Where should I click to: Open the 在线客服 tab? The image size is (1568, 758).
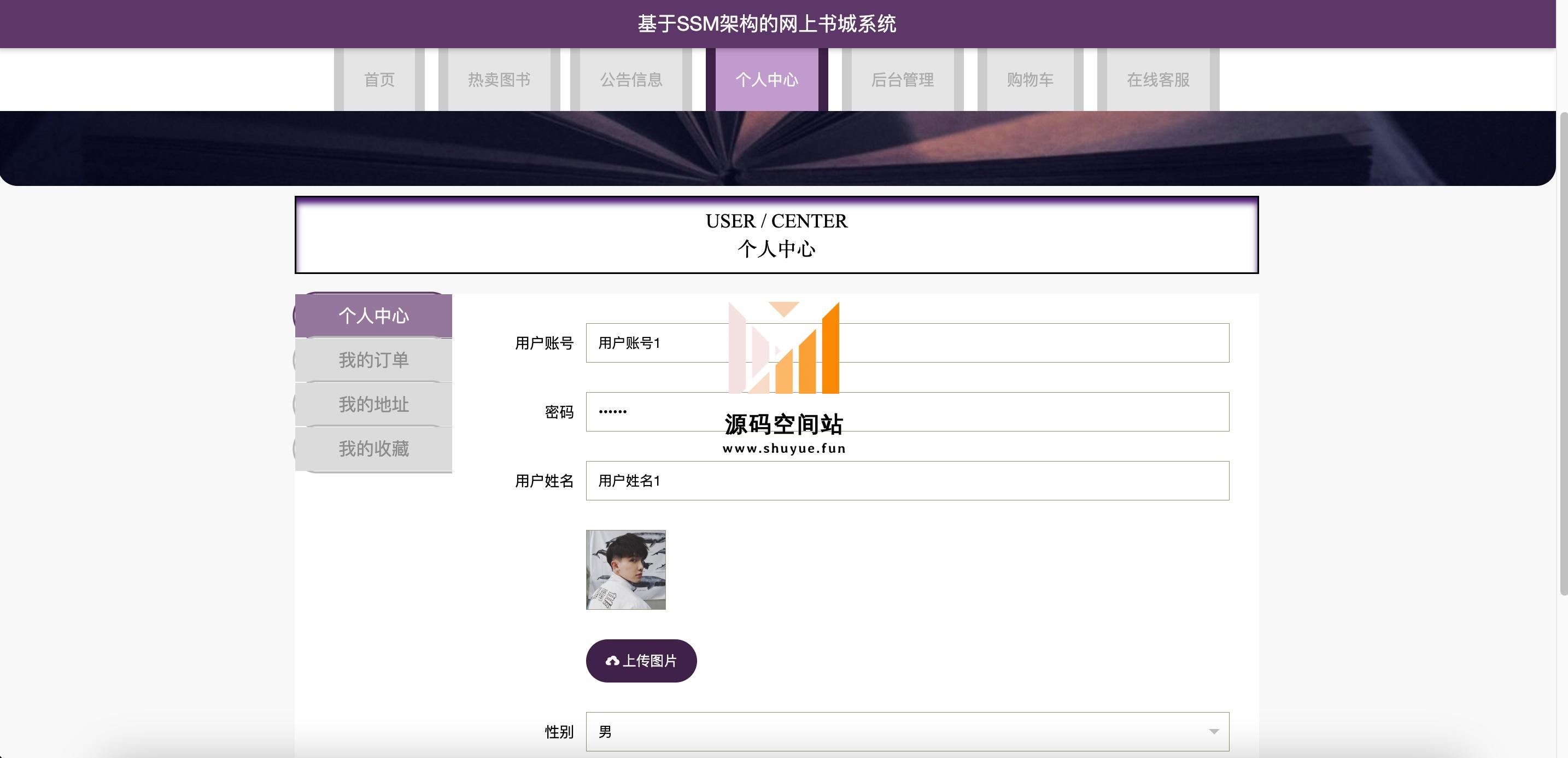[1158, 80]
